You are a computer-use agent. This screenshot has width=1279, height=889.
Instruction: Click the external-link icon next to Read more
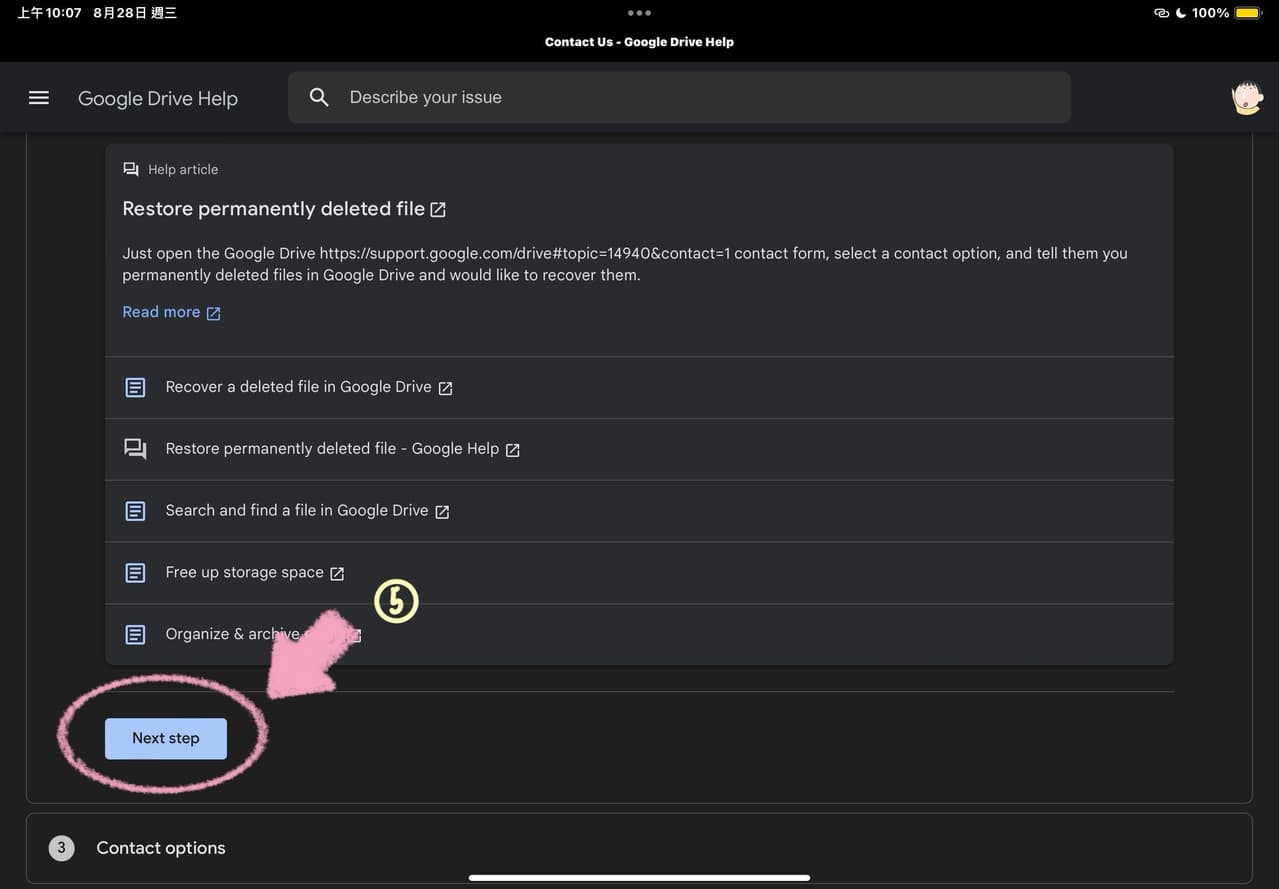click(213, 313)
